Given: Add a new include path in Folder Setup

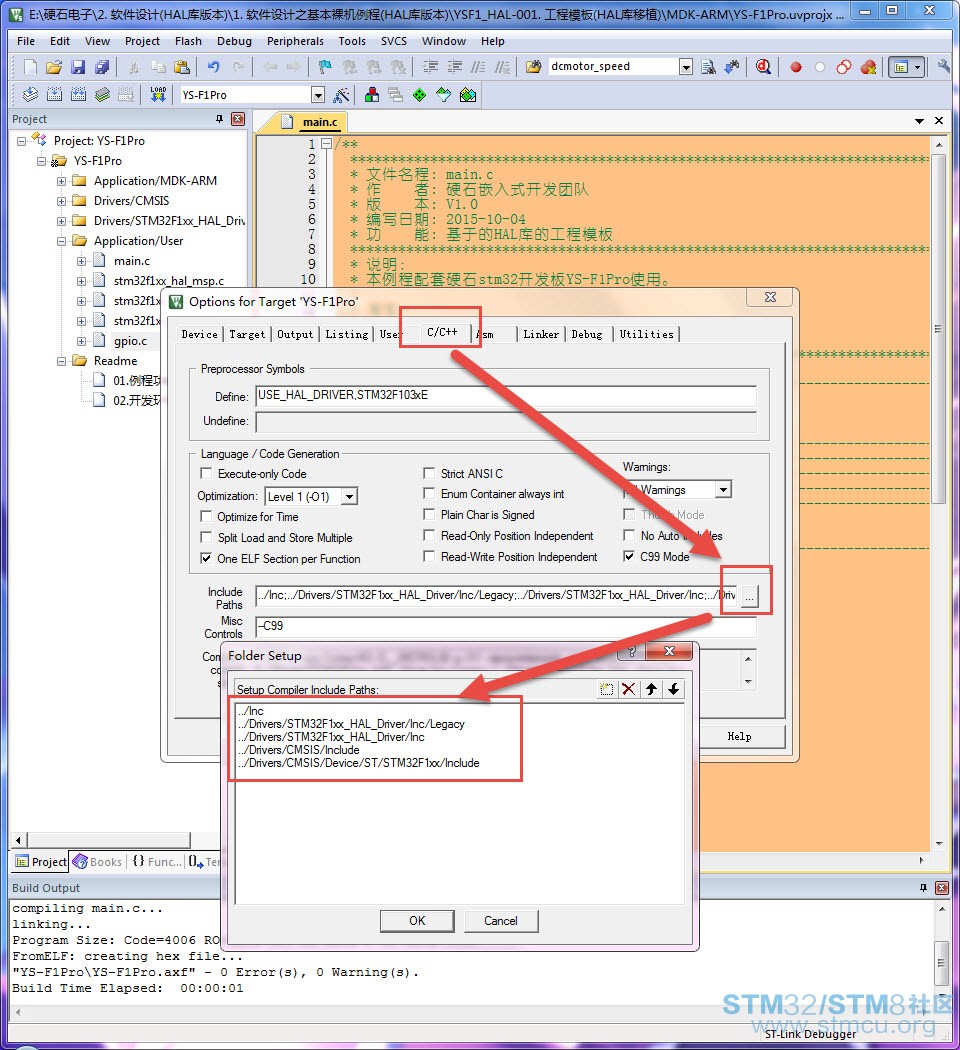Looking at the screenshot, I should pyautogui.click(x=607, y=689).
